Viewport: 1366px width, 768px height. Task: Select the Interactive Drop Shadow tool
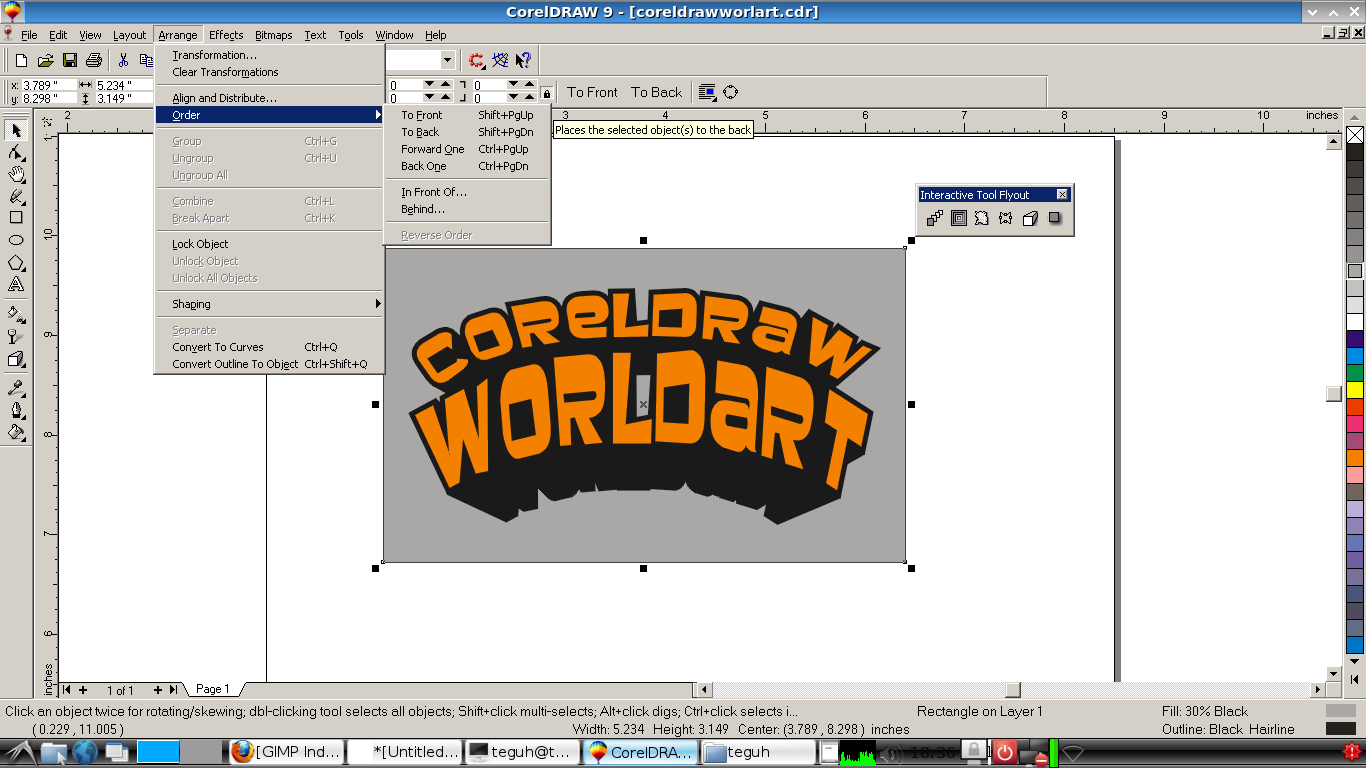pos(1054,218)
